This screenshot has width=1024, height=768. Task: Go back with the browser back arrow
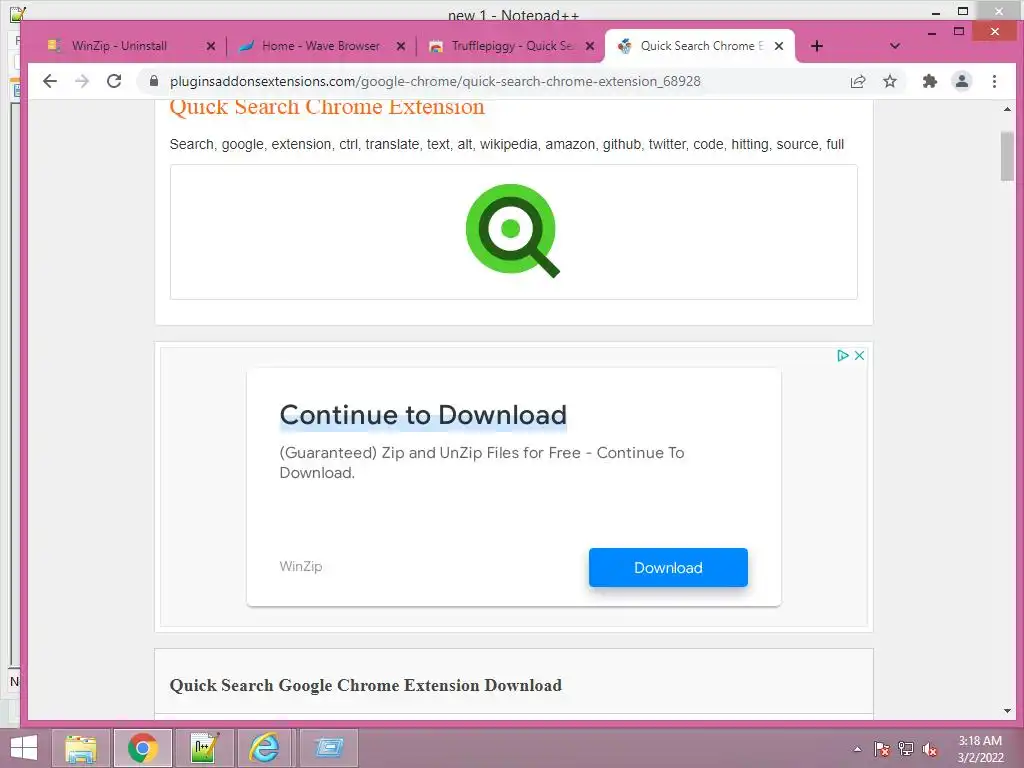click(x=50, y=81)
